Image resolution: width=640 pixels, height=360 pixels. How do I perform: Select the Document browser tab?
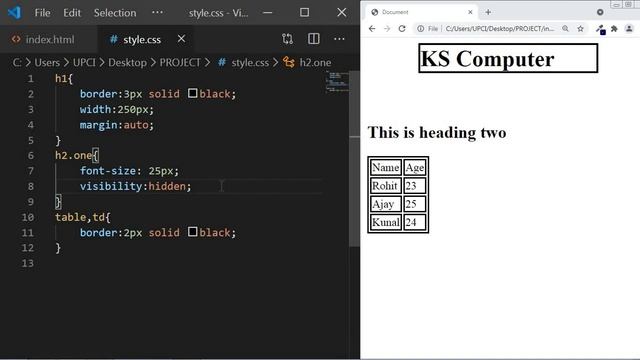click(x=420, y=12)
